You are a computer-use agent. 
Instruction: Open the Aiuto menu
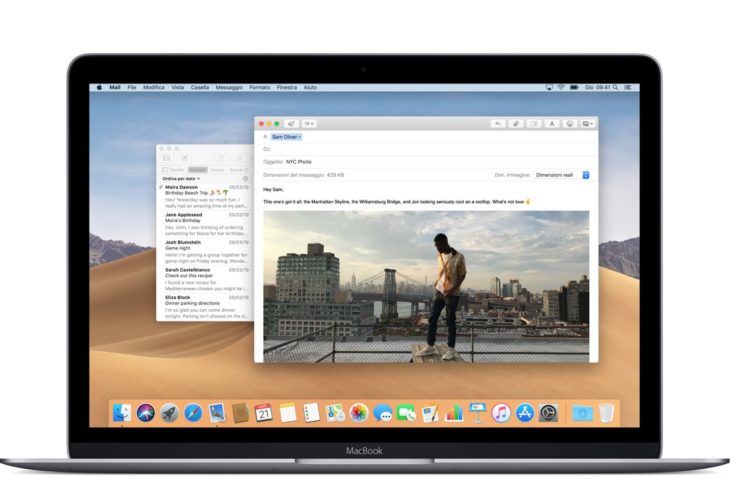coord(310,87)
